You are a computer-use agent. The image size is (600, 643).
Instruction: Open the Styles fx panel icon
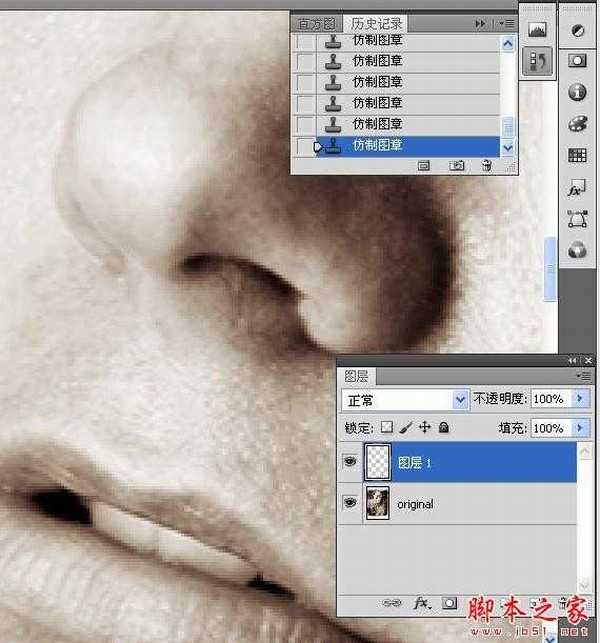pyautogui.click(x=577, y=187)
